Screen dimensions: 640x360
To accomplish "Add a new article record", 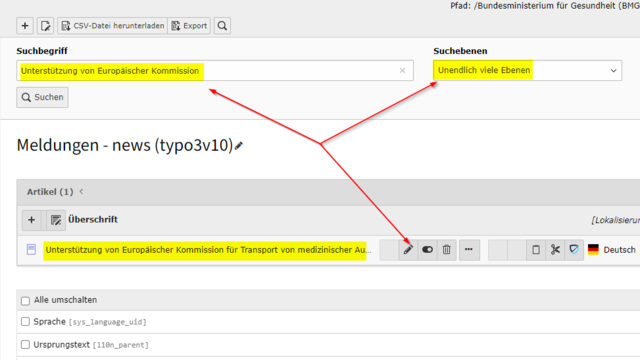I will [x=31, y=220].
